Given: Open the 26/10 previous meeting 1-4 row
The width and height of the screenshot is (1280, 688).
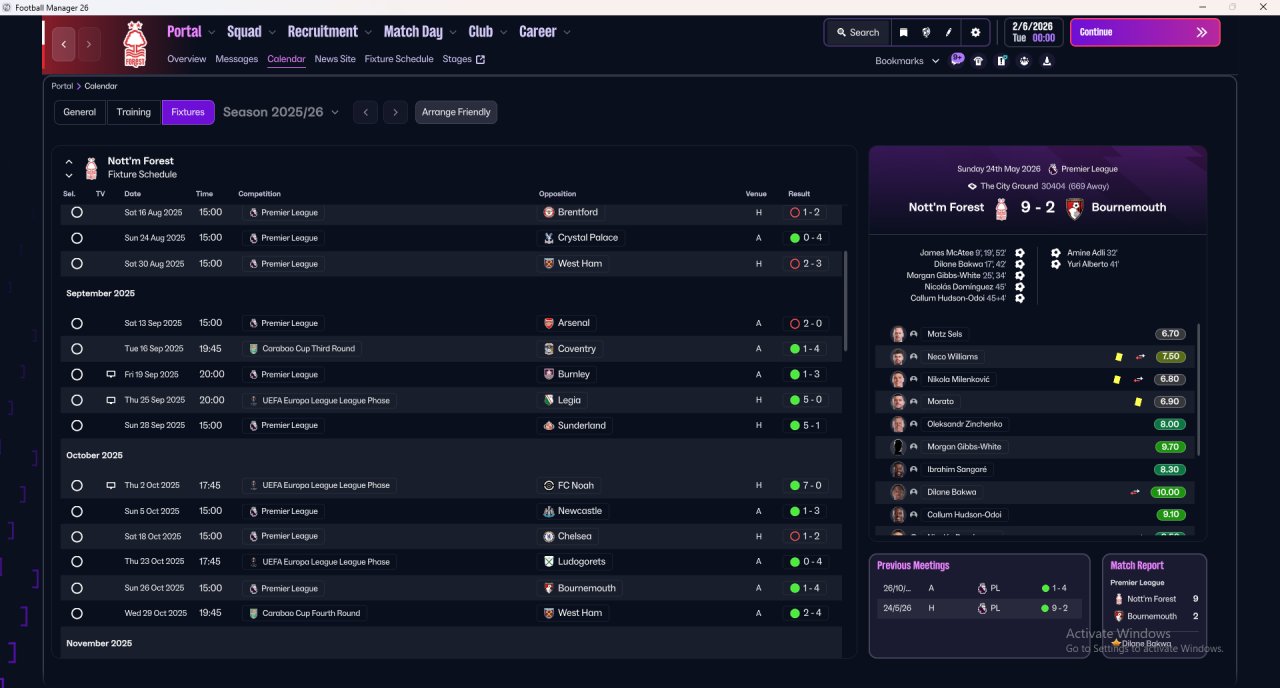Looking at the screenshot, I should [979, 588].
